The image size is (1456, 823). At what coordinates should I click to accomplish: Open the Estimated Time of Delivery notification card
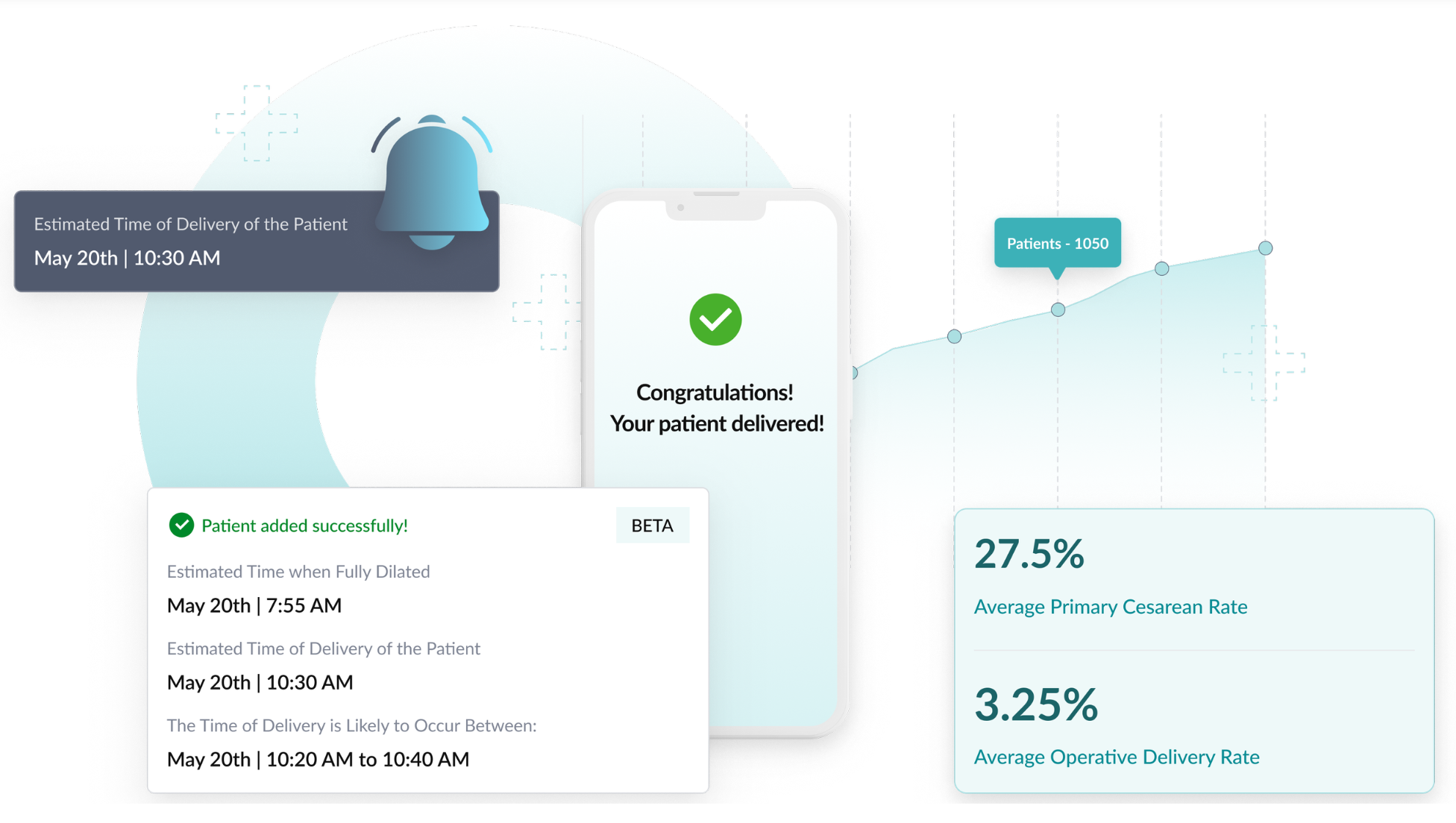[257, 242]
